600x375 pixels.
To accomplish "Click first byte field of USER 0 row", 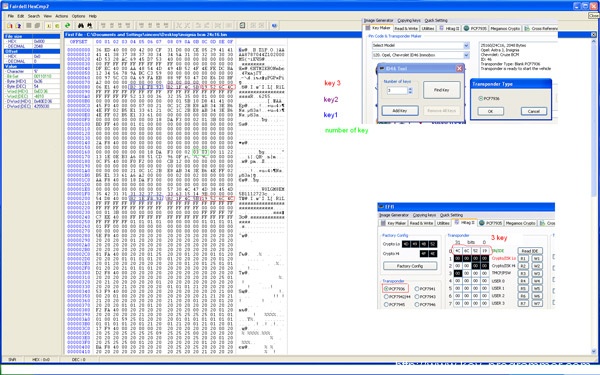I will (x=458, y=281).
